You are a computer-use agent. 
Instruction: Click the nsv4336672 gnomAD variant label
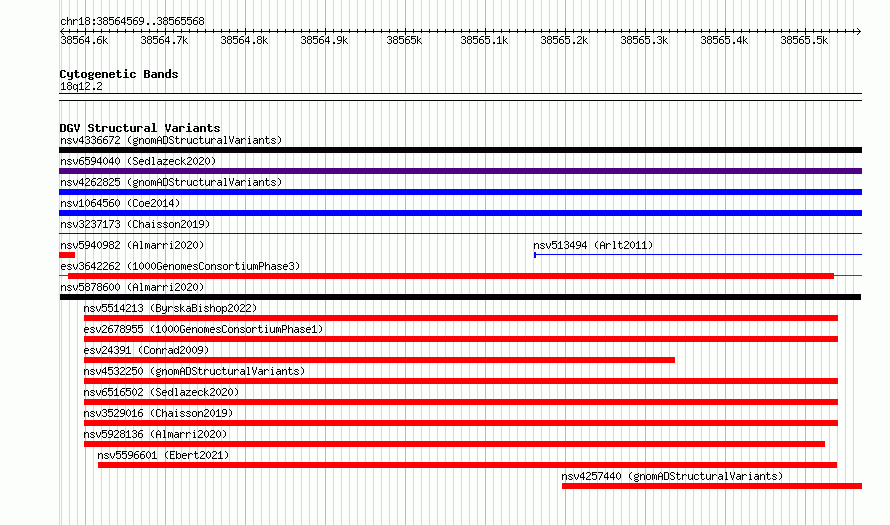tap(171, 140)
